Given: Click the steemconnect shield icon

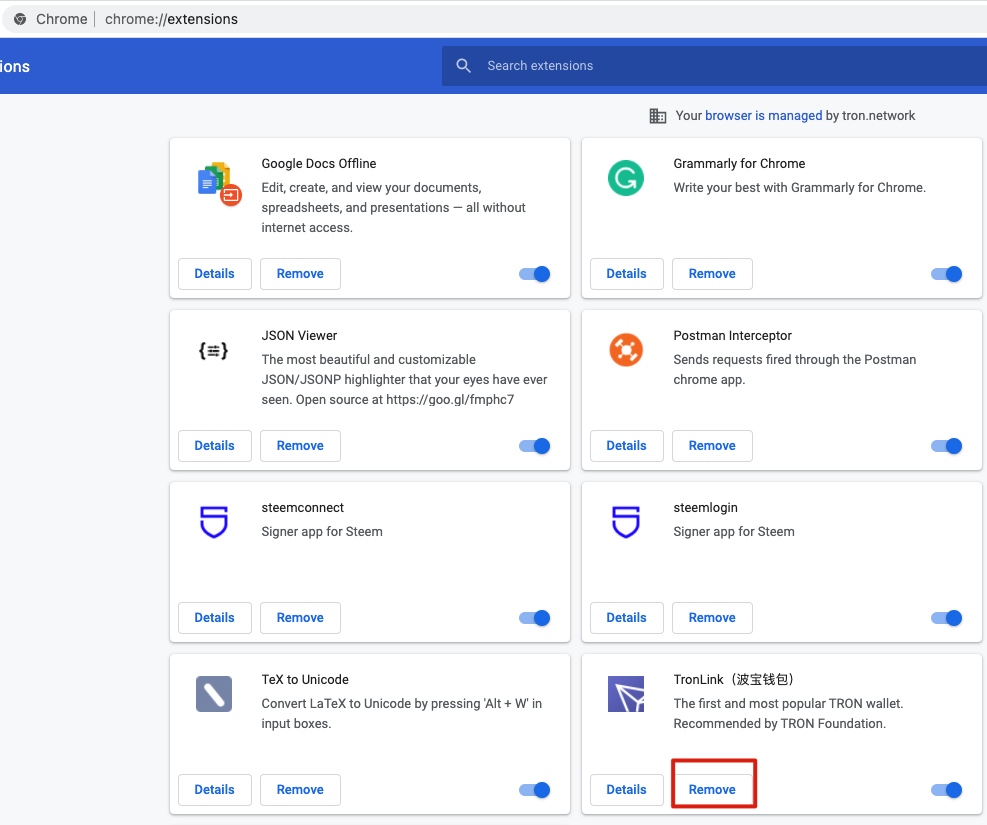Looking at the screenshot, I should point(213,522).
